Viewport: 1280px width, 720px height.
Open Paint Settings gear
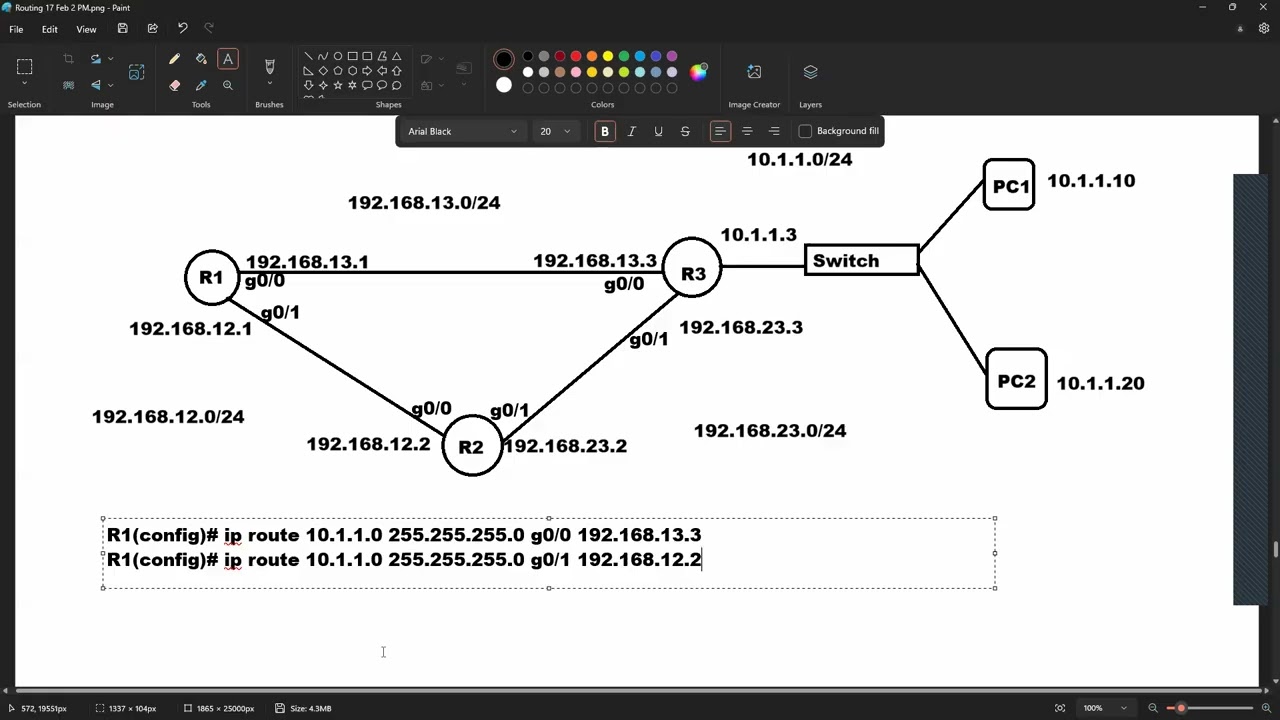coord(1264,29)
